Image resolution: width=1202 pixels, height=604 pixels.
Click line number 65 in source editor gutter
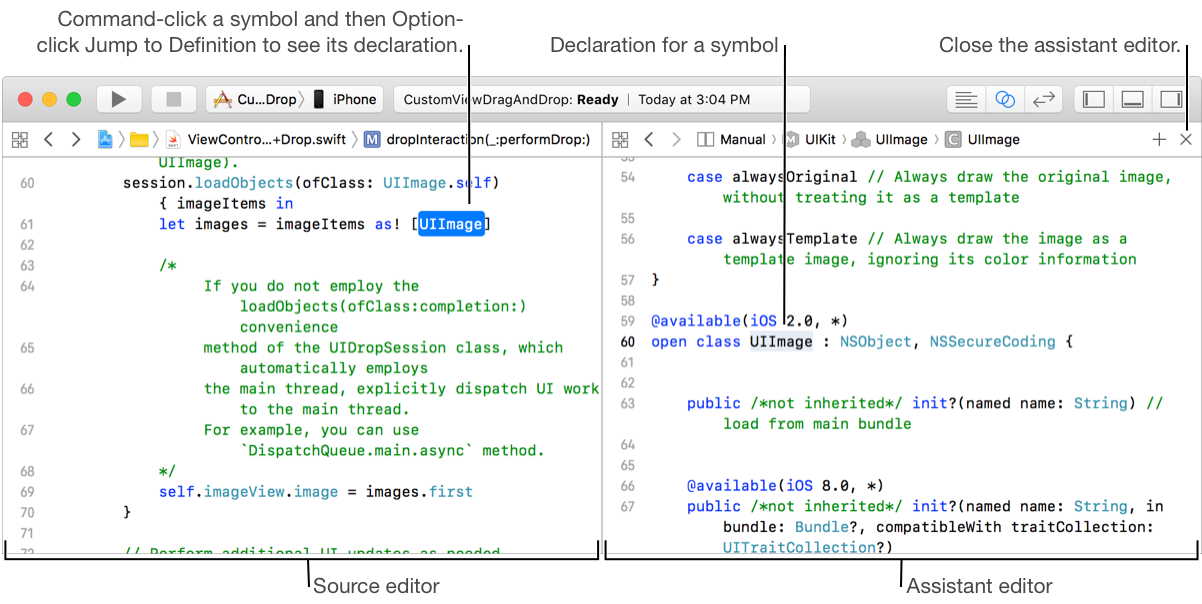(27, 348)
